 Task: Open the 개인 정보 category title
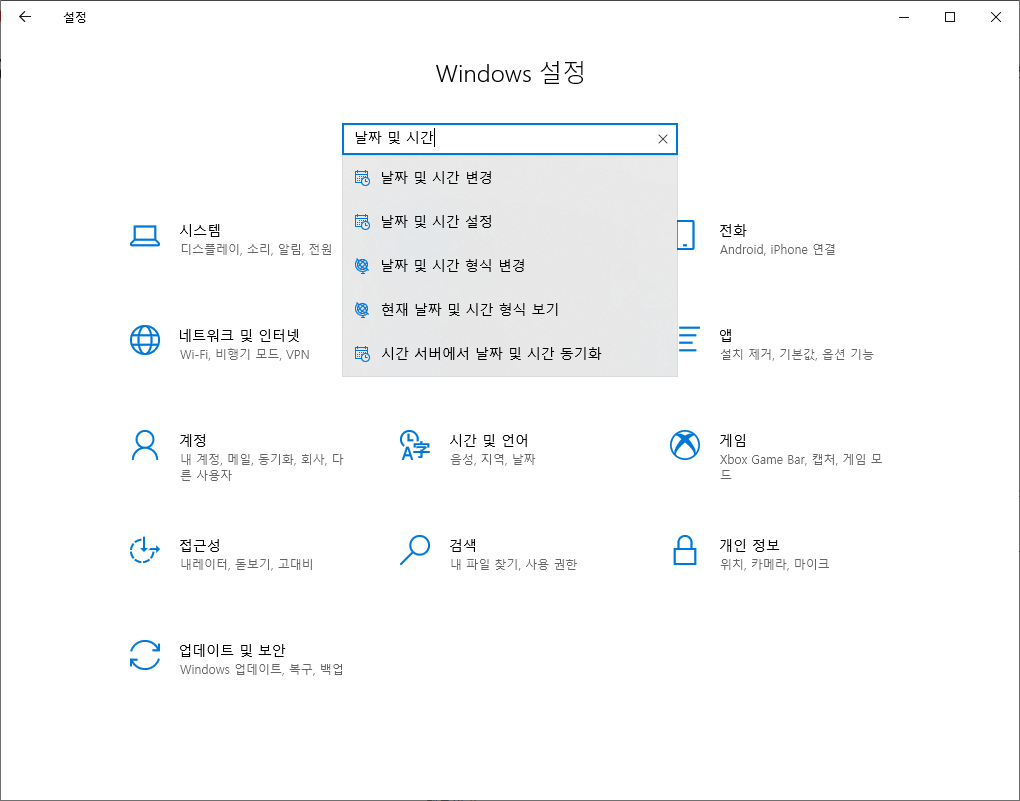pos(749,545)
